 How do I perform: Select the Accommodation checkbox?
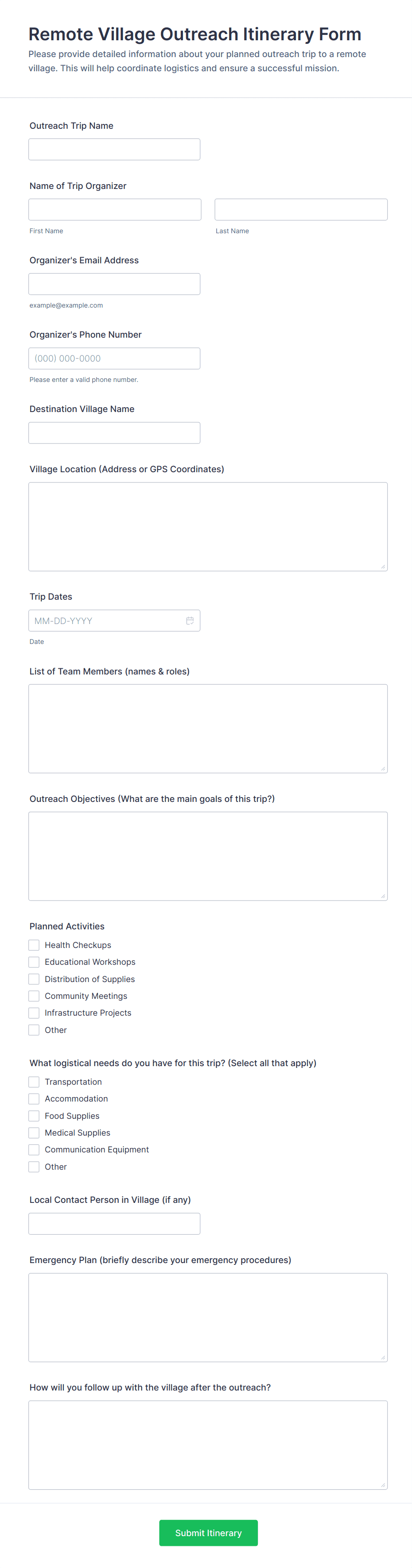pos(34,1099)
